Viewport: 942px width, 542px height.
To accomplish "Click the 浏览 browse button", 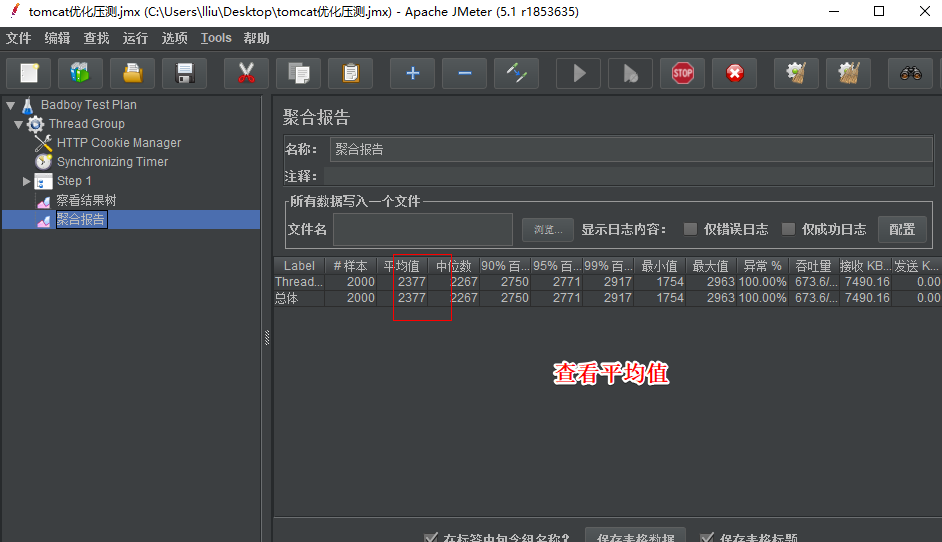I will 548,230.
